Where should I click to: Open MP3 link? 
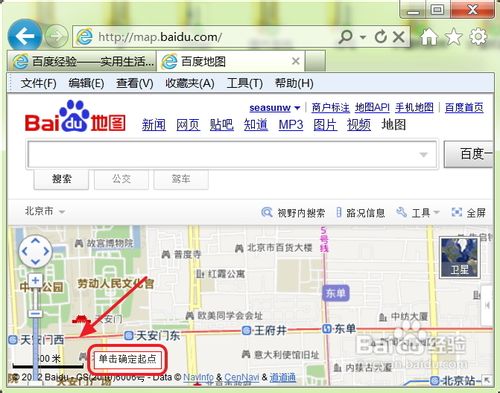tap(291, 125)
